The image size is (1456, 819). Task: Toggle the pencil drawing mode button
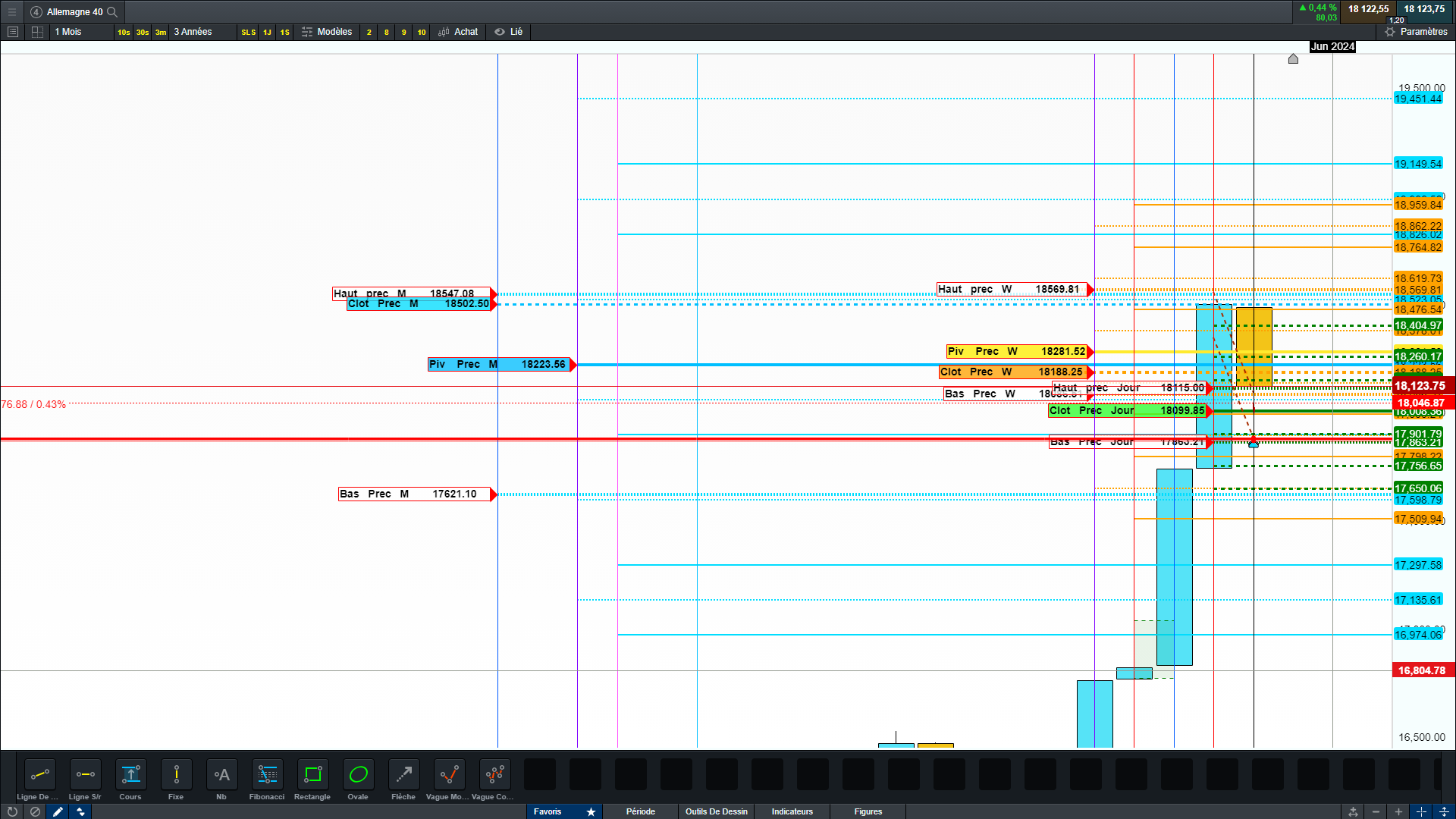(58, 811)
